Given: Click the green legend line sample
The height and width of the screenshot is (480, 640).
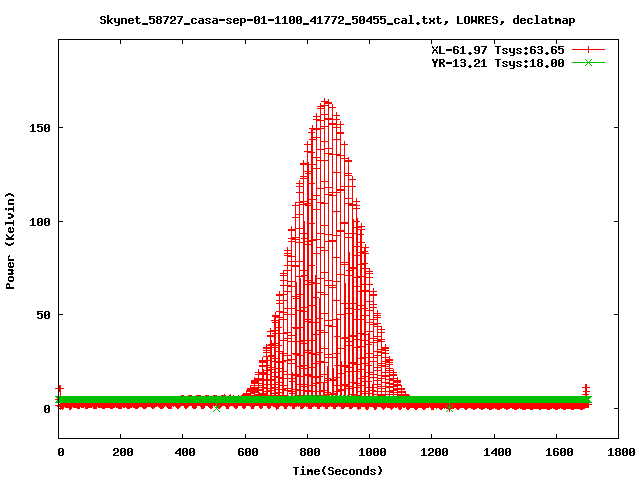Looking at the screenshot, I should tap(588, 62).
